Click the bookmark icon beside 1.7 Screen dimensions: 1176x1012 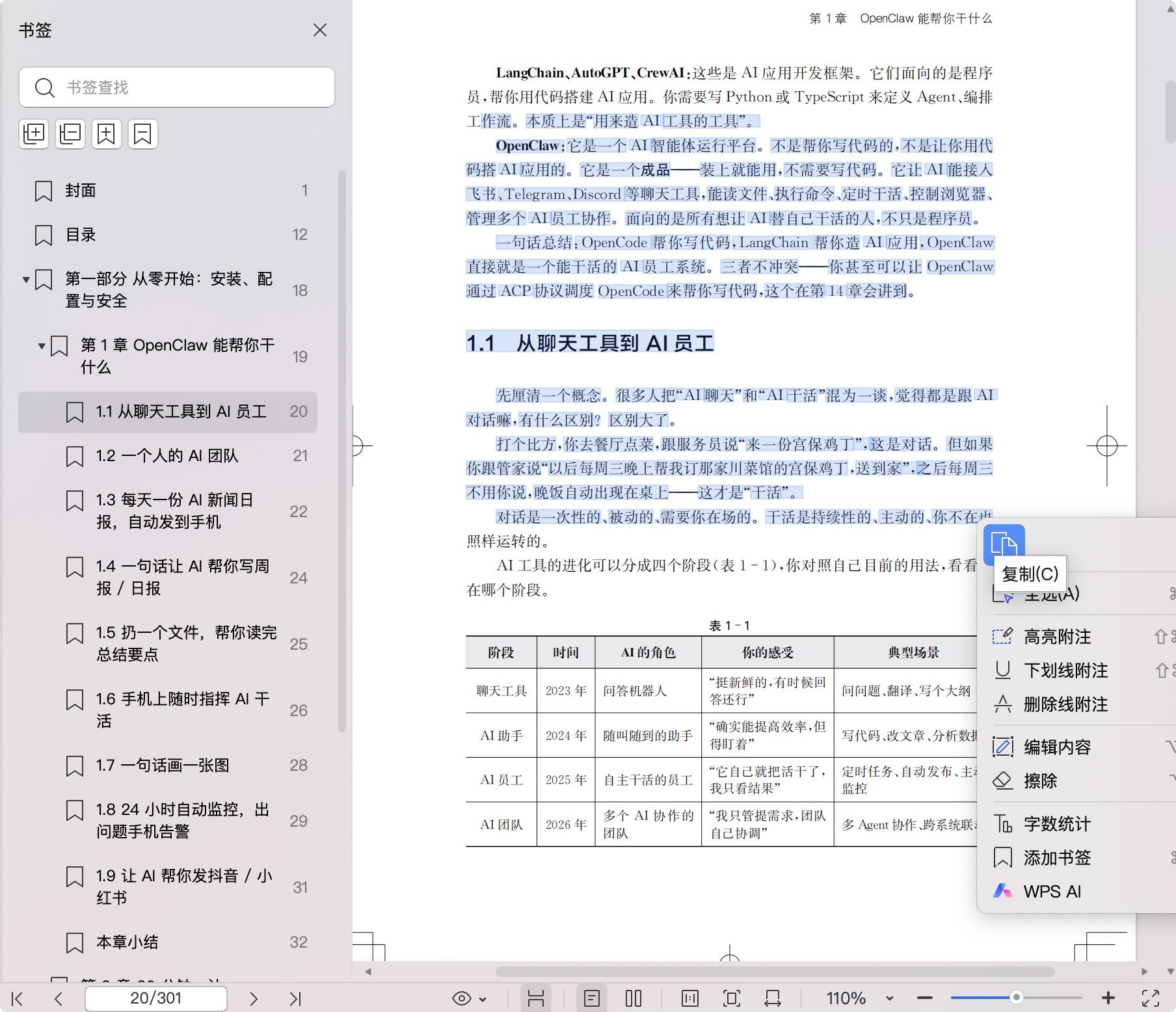pyautogui.click(x=75, y=766)
